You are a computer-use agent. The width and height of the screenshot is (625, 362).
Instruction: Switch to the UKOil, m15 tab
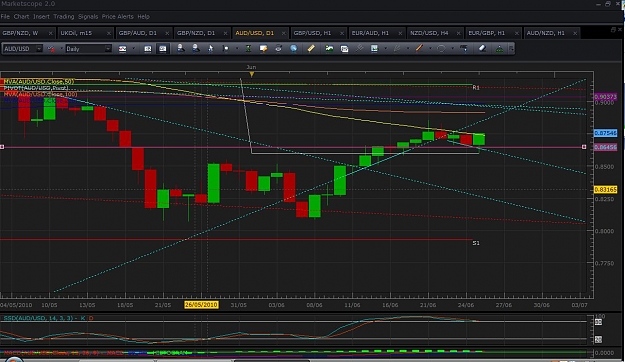[85, 33]
